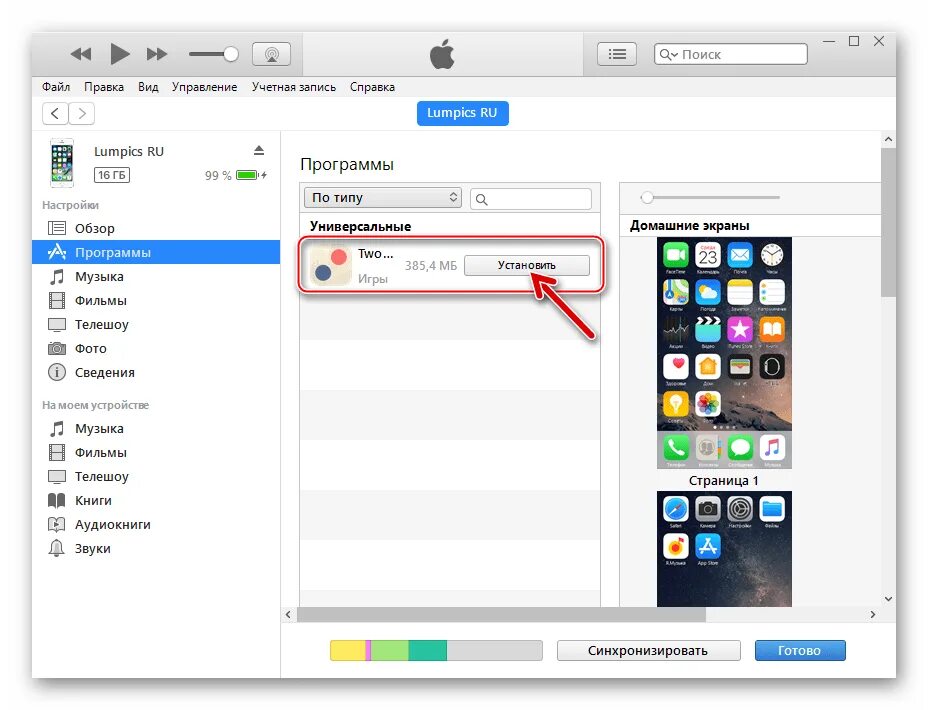Click the teal storage bar segment

(427, 650)
